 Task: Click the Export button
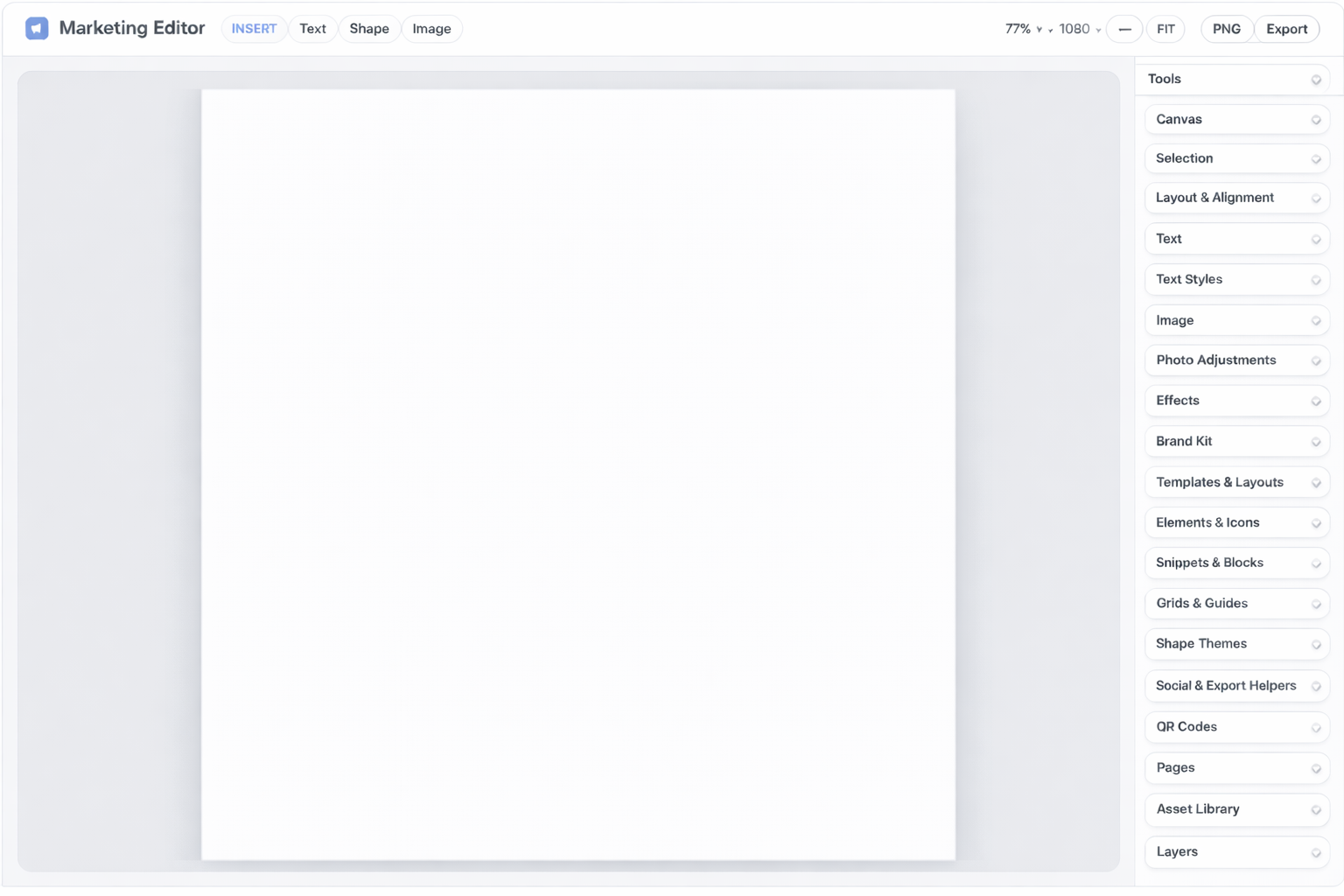point(1286,29)
